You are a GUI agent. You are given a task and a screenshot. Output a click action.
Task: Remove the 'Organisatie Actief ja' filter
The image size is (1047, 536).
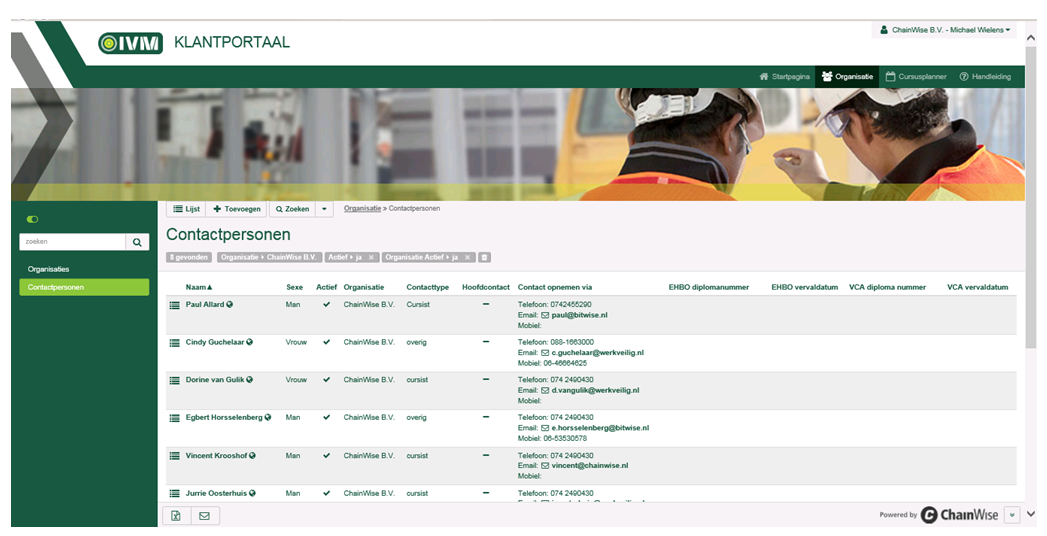pos(467,257)
